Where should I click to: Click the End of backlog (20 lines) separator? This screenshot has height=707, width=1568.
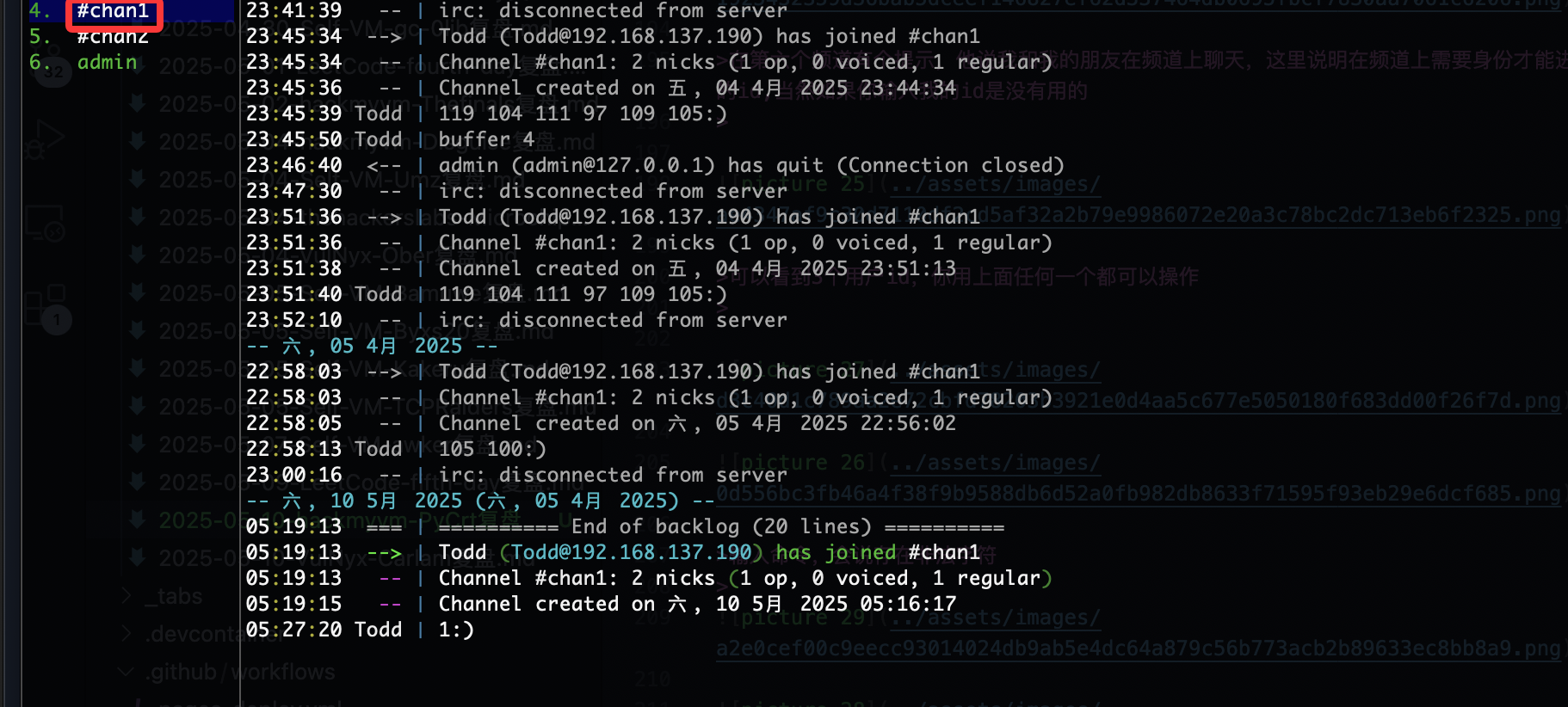[721, 527]
